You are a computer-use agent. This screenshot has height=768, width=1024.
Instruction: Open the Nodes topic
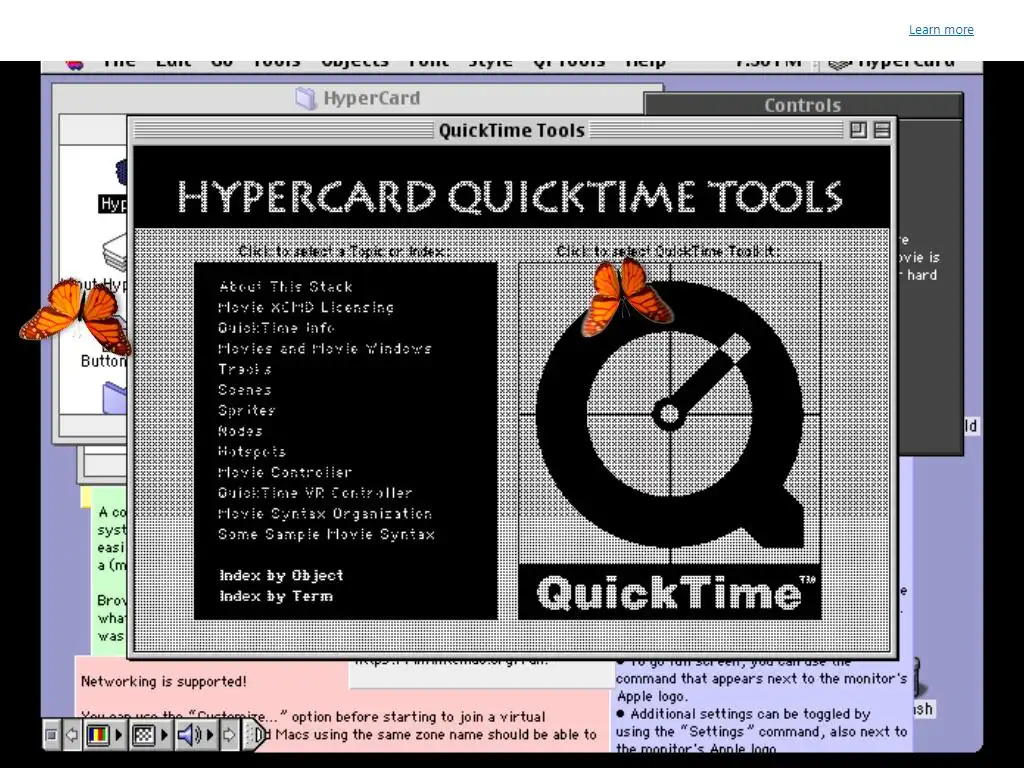240,431
